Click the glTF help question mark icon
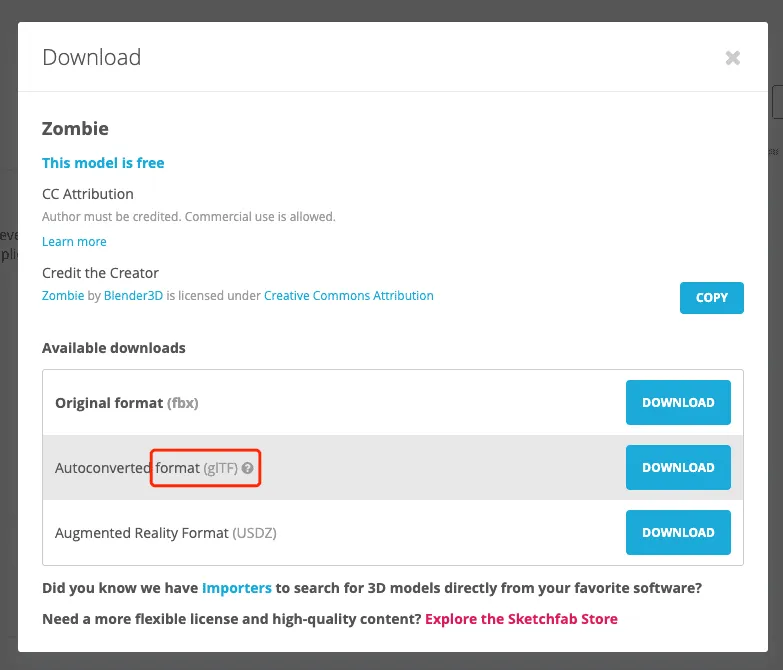The image size is (783, 670). point(247,468)
